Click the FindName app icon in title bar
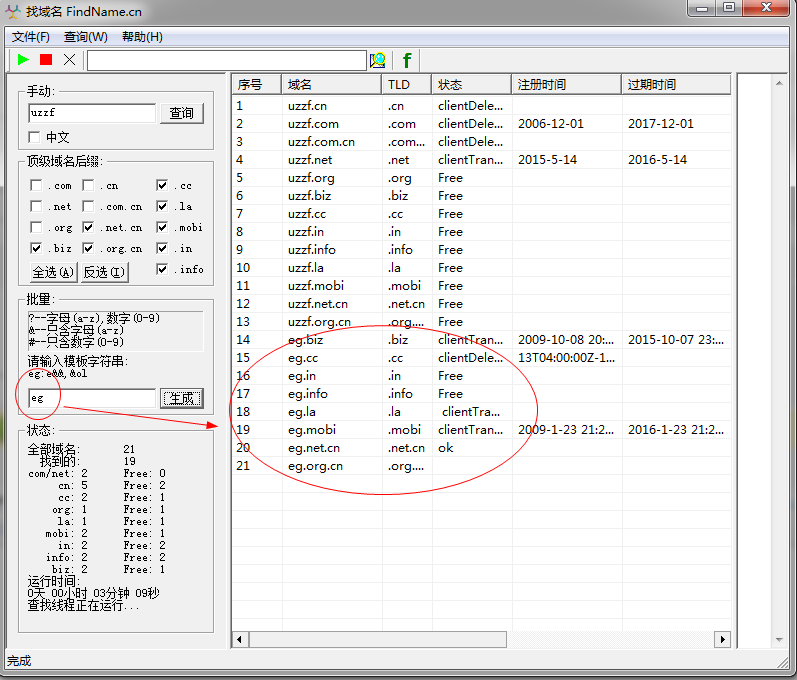 click(x=13, y=11)
